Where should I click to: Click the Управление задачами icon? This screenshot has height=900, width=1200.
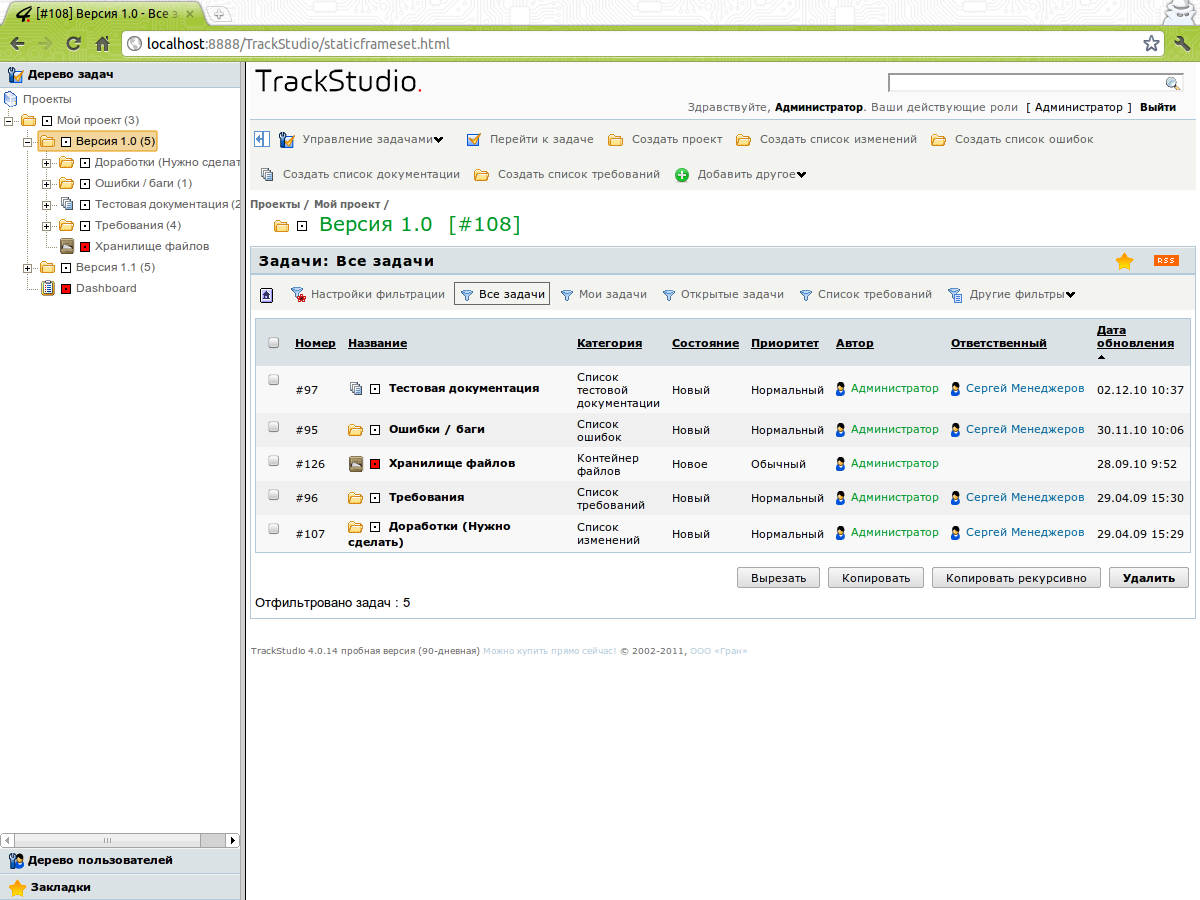pyautogui.click(x=286, y=140)
